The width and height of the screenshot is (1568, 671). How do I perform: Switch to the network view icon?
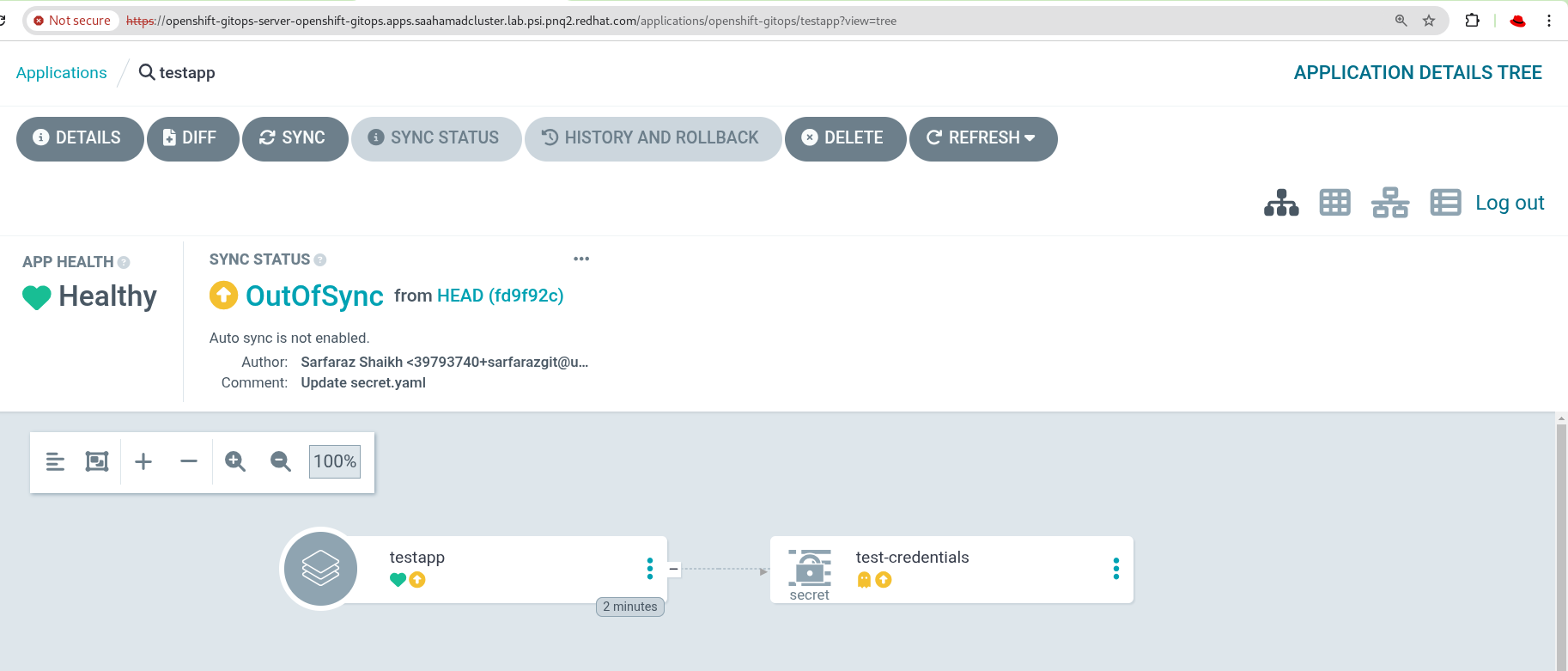click(x=1390, y=203)
